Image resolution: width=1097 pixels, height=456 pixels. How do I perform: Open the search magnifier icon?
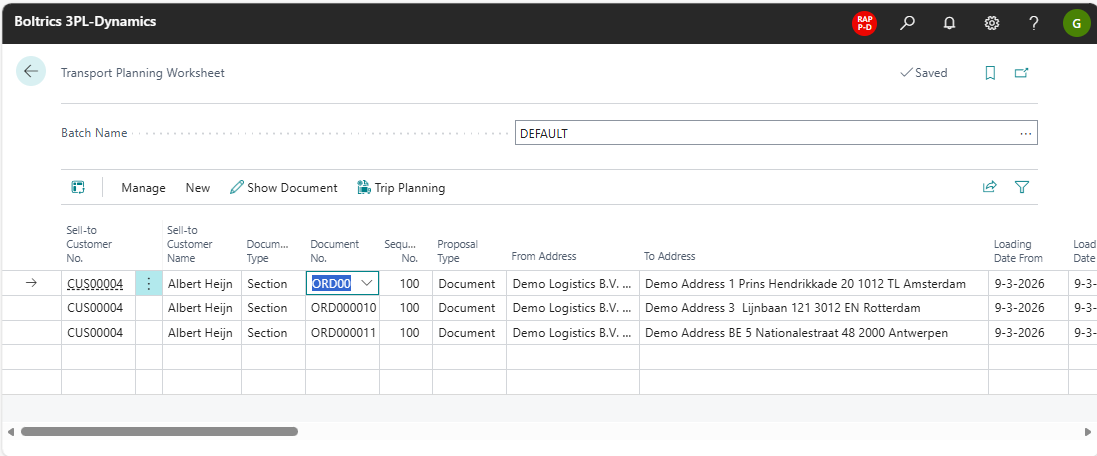coord(907,22)
